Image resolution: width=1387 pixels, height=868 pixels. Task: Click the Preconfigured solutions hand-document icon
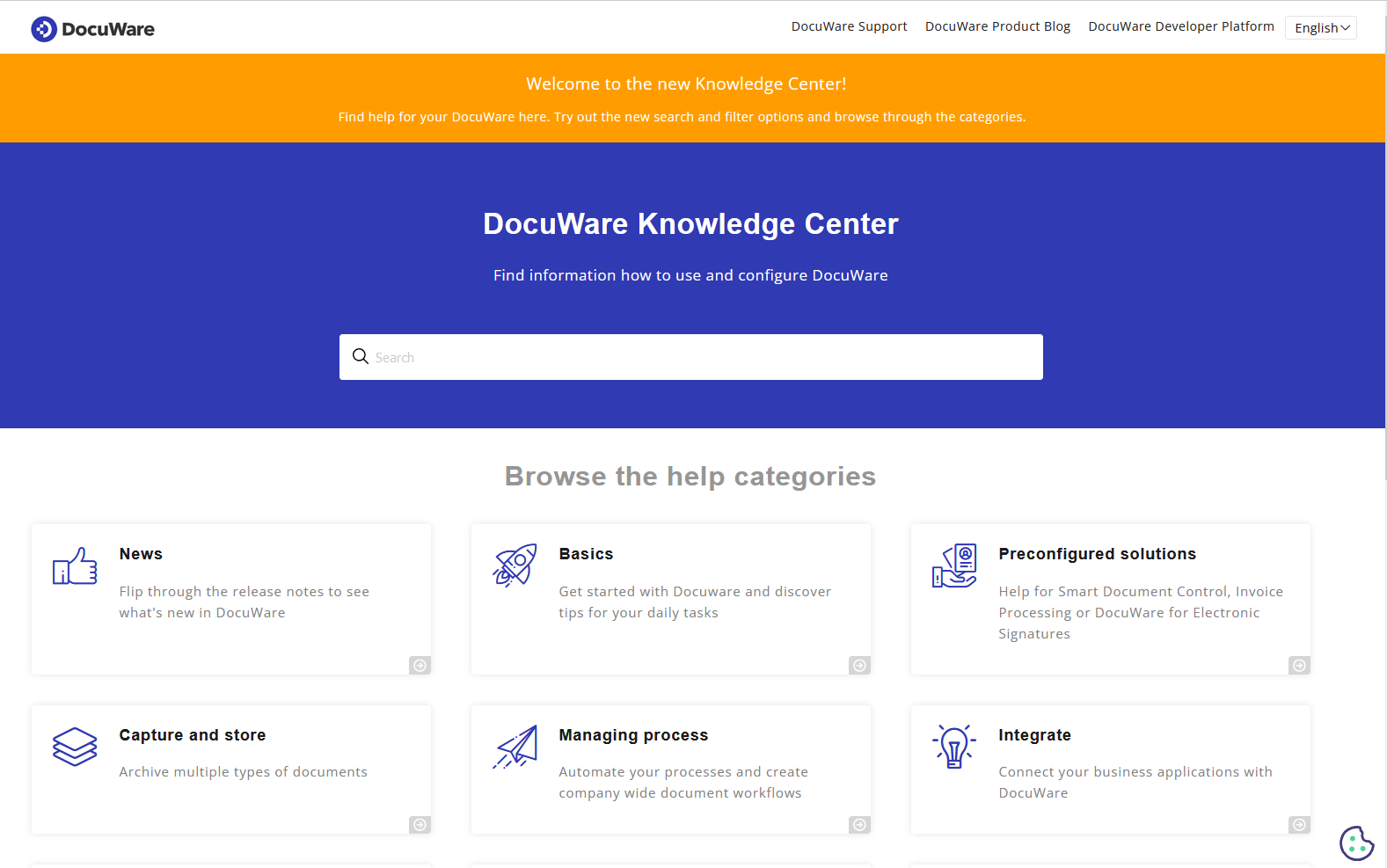click(954, 565)
